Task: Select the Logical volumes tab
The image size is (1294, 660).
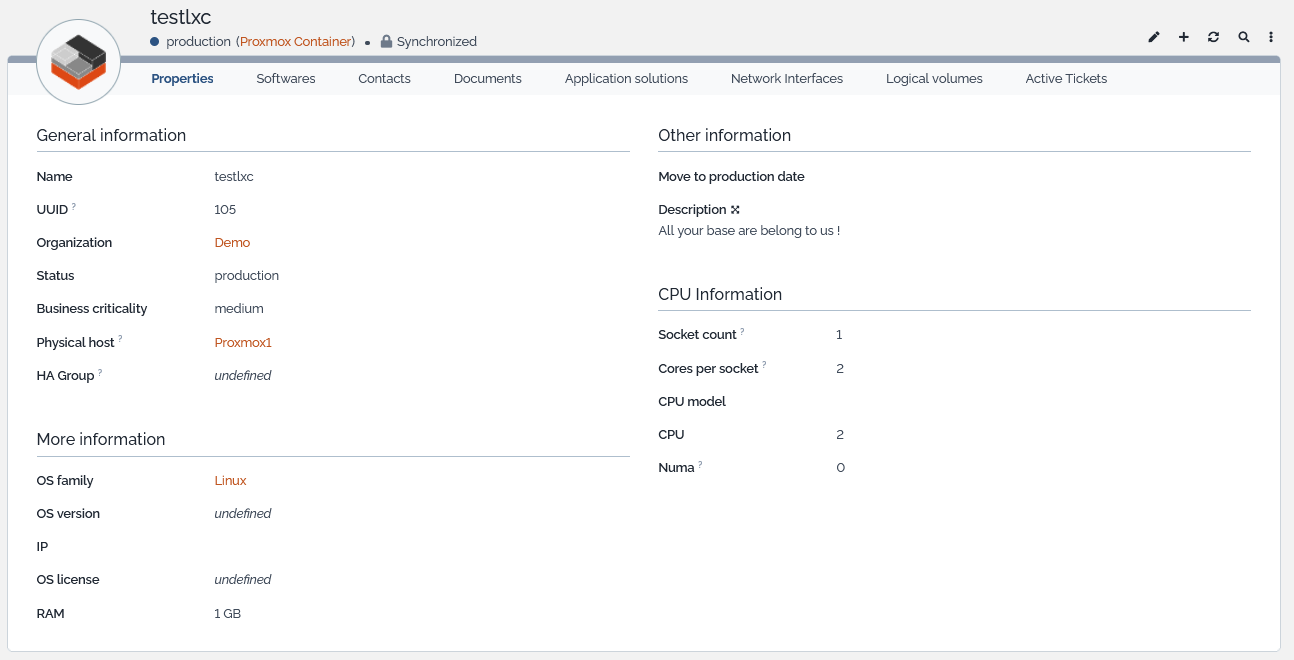Action: pyautogui.click(x=933, y=79)
